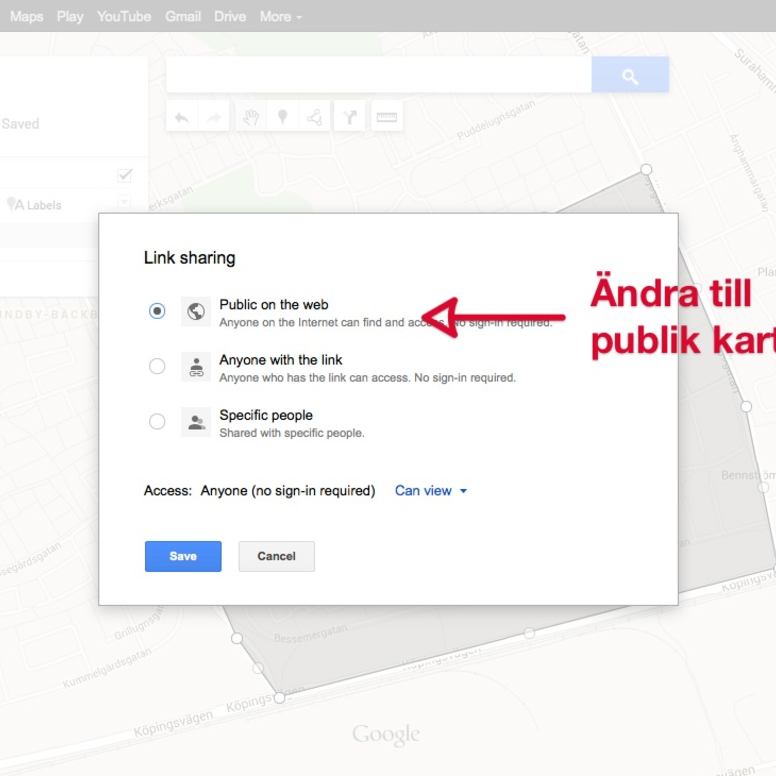
Task: Open YouTube from the top bar
Action: click(x=124, y=16)
